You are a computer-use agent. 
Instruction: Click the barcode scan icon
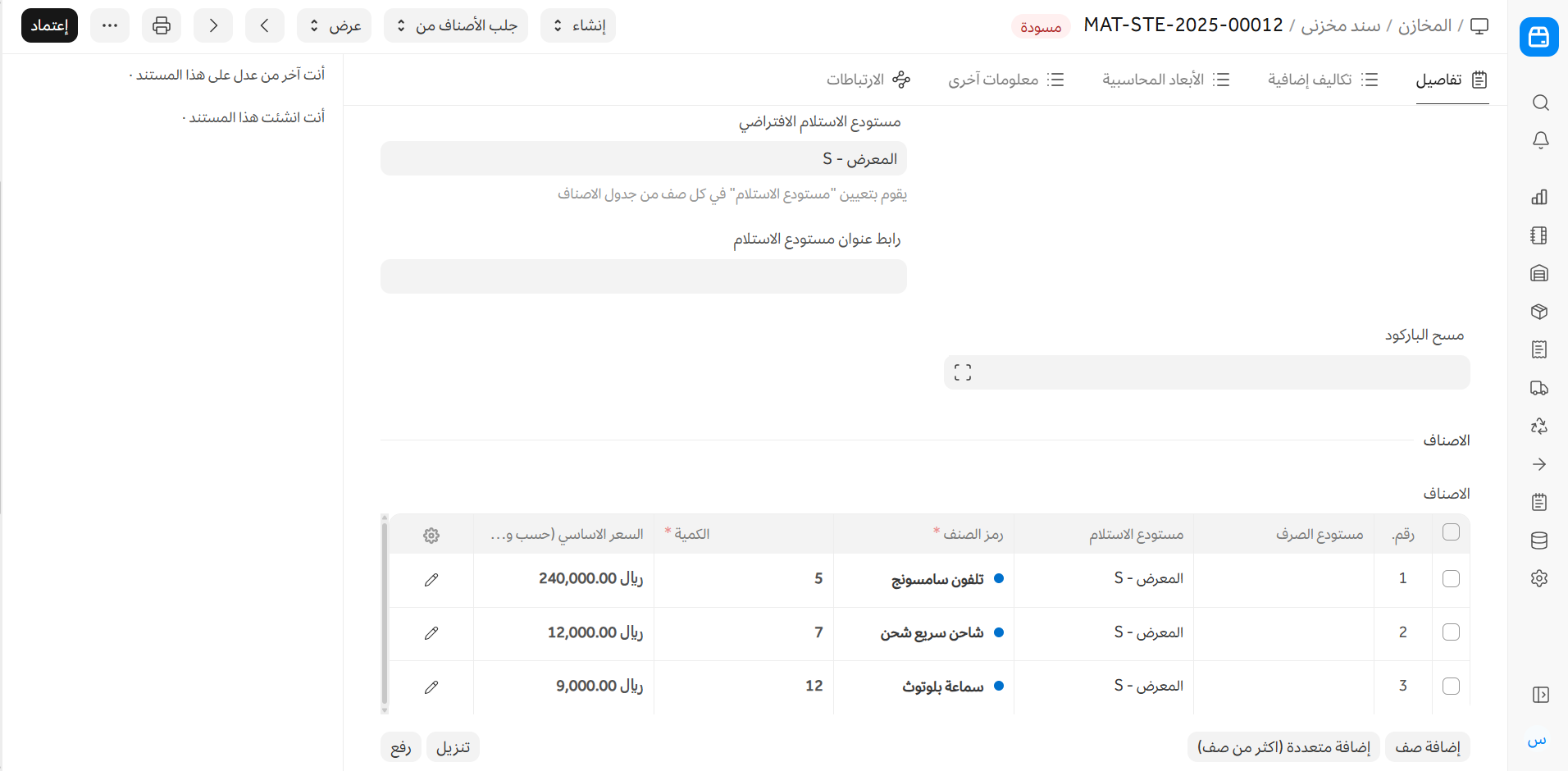(963, 372)
